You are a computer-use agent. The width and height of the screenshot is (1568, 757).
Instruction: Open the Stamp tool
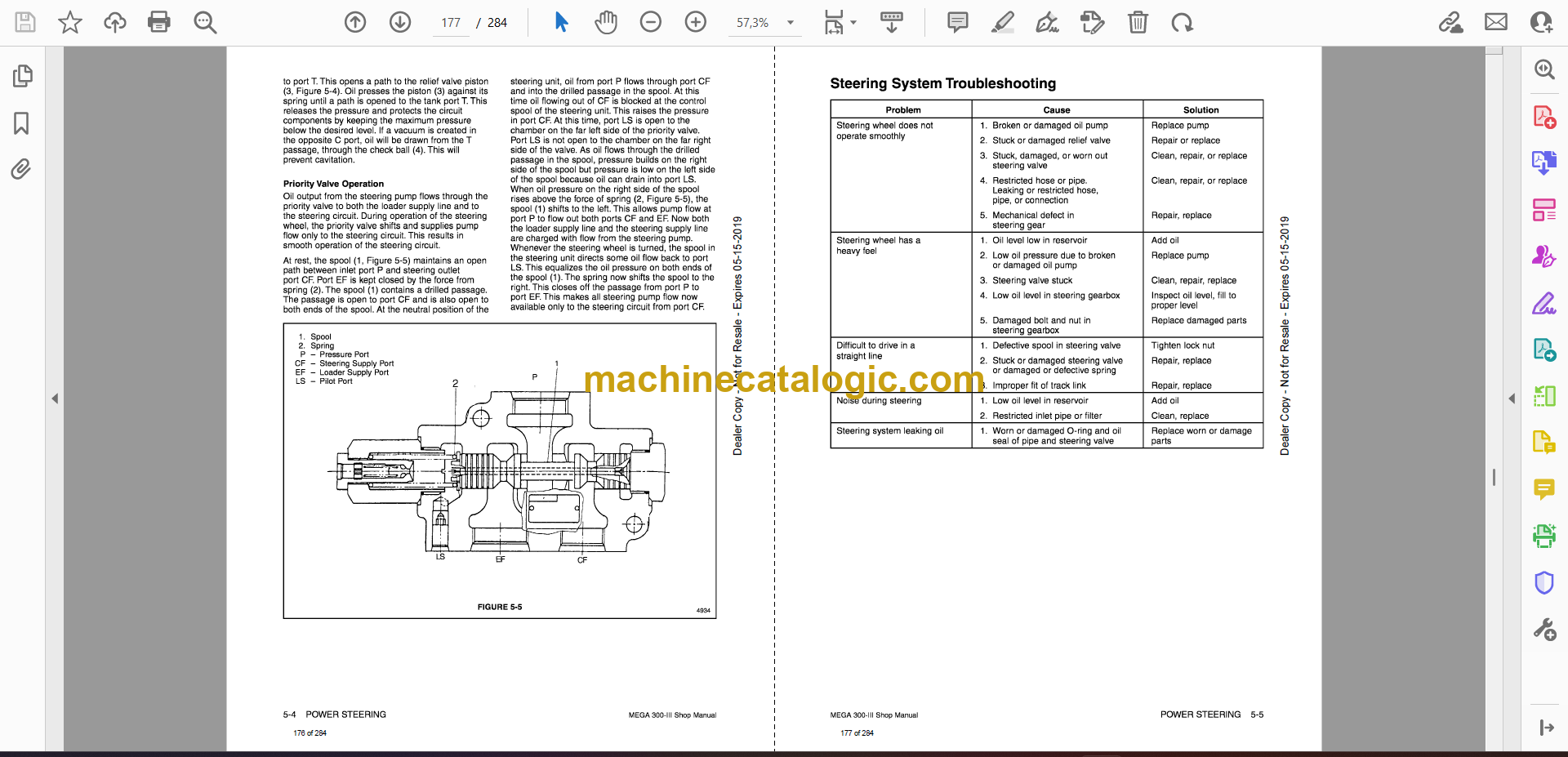[1093, 22]
